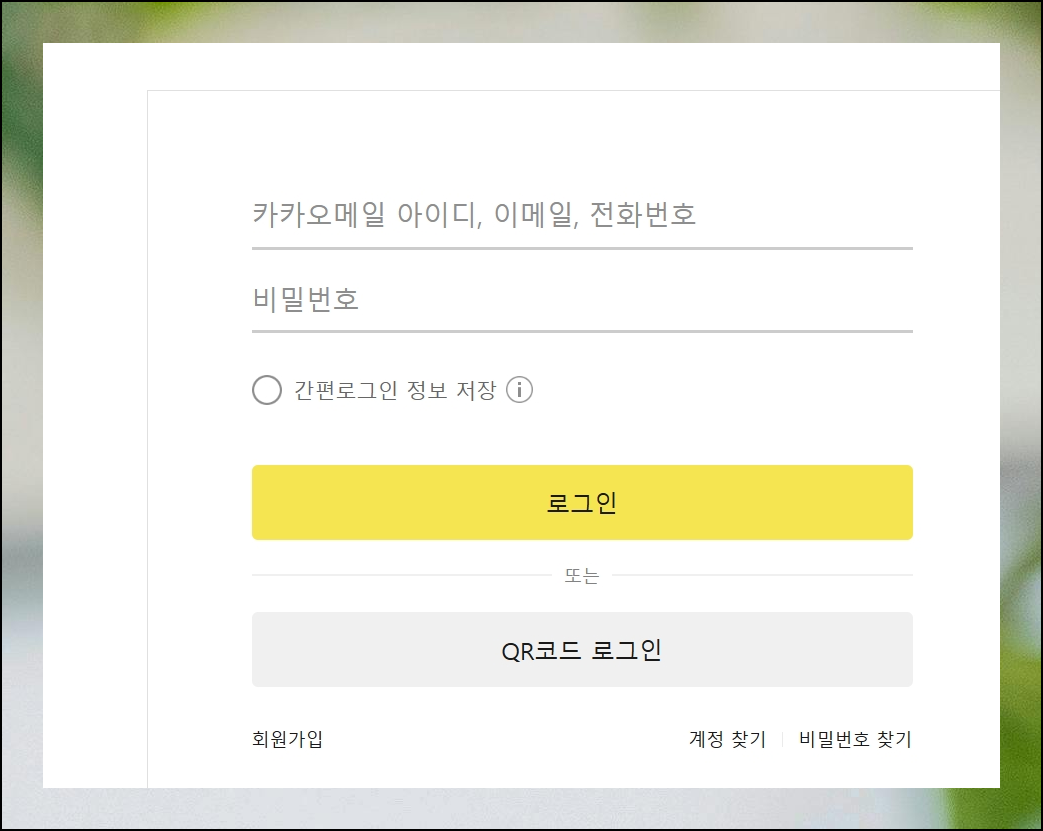The height and width of the screenshot is (831, 1043).
Task: Click the white margin left of the login panel
Action: pos(95,413)
